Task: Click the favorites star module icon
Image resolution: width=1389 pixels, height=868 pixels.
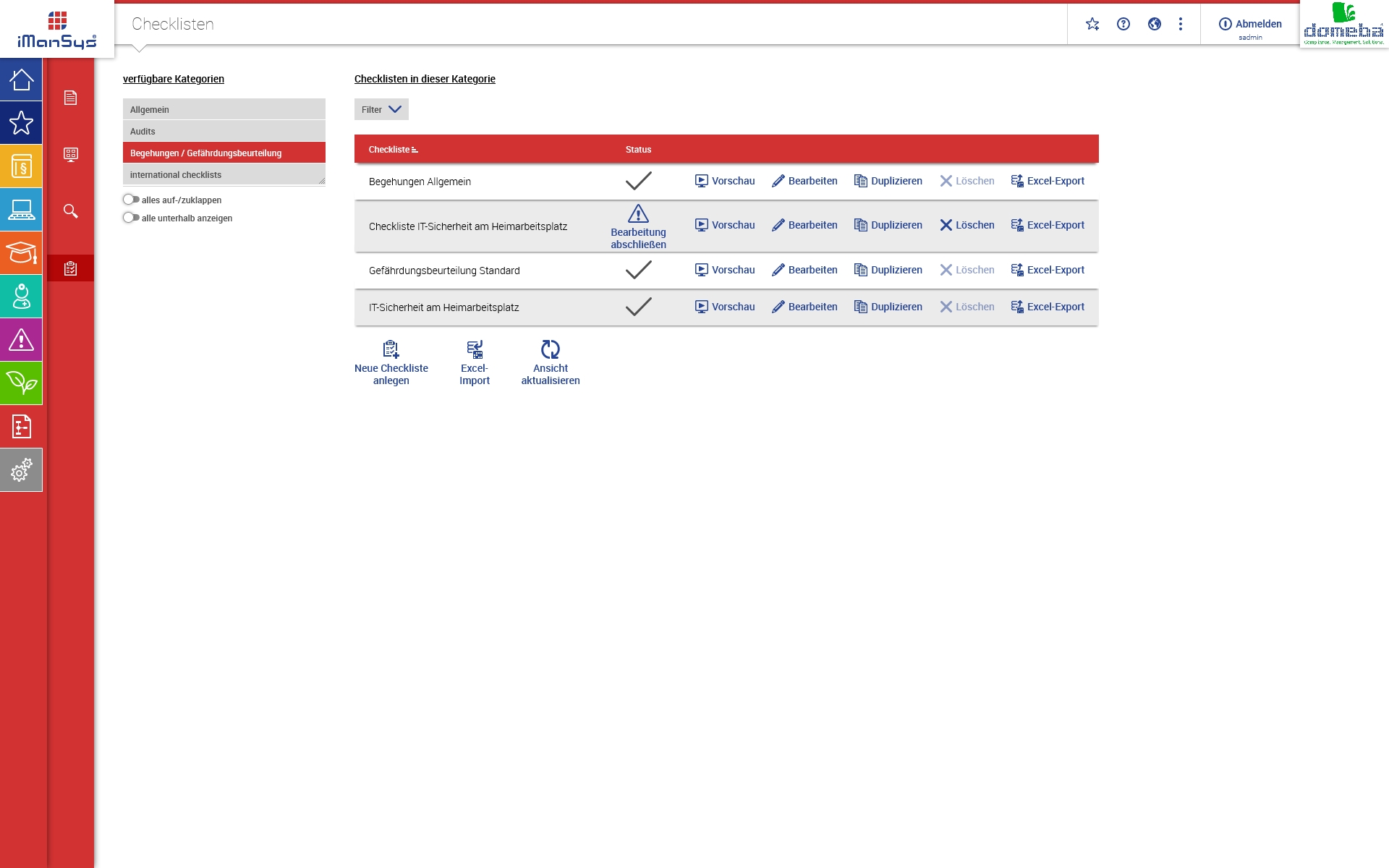Action: [21, 123]
